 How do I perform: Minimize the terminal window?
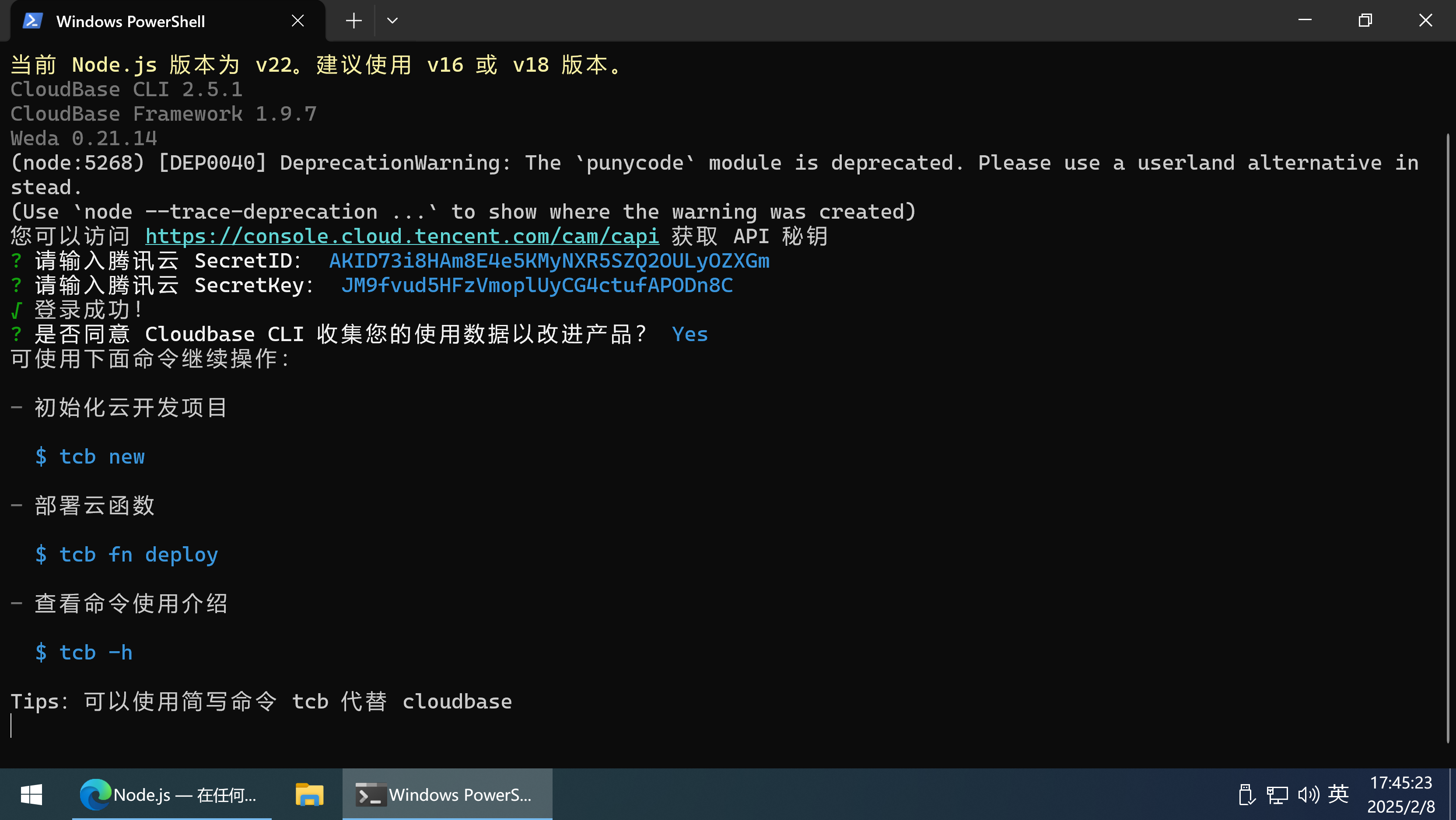tap(1305, 21)
